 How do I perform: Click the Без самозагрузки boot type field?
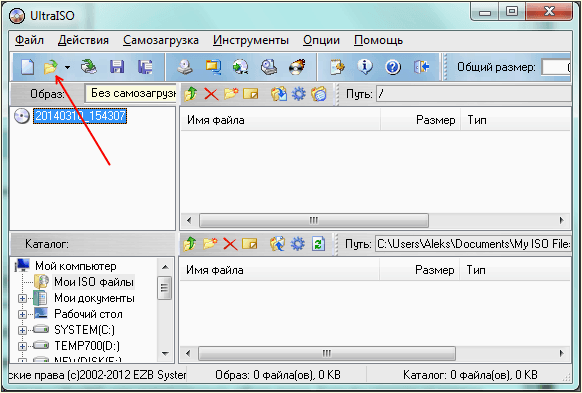[131, 93]
